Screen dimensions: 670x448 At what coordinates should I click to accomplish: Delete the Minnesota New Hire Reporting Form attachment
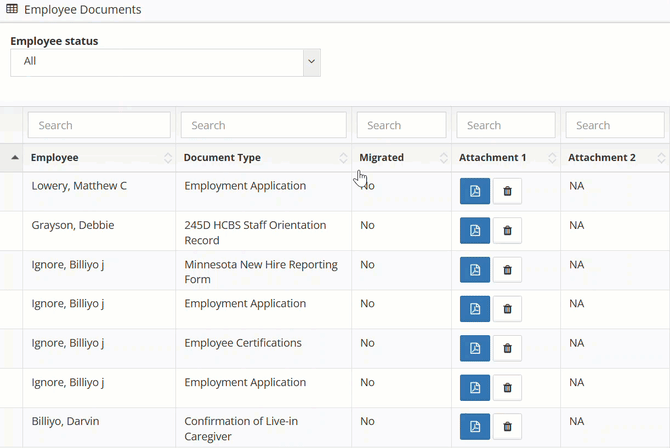pos(507,269)
